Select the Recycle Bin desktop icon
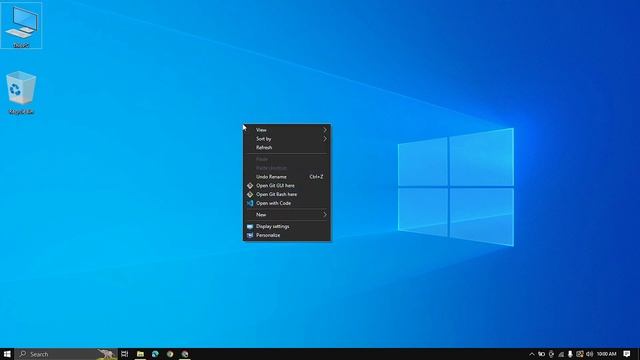Screen dimensions: 640x360 coord(21,93)
